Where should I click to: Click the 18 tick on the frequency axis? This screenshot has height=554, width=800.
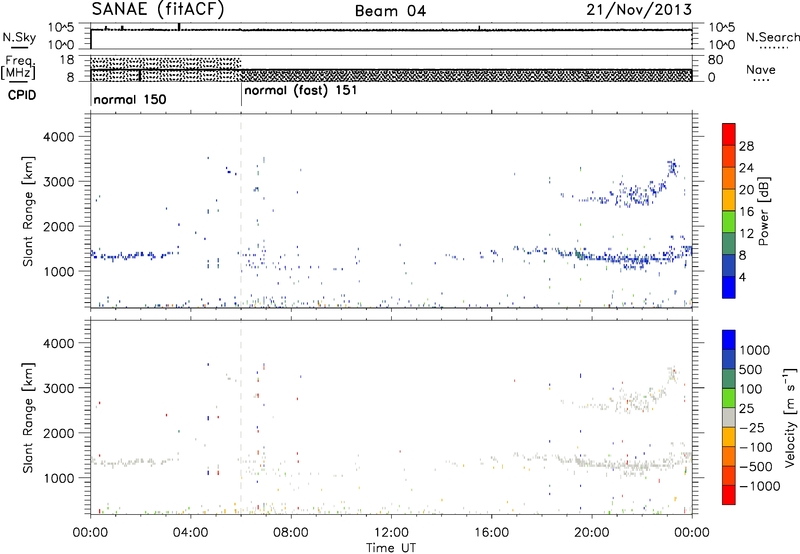point(67,60)
